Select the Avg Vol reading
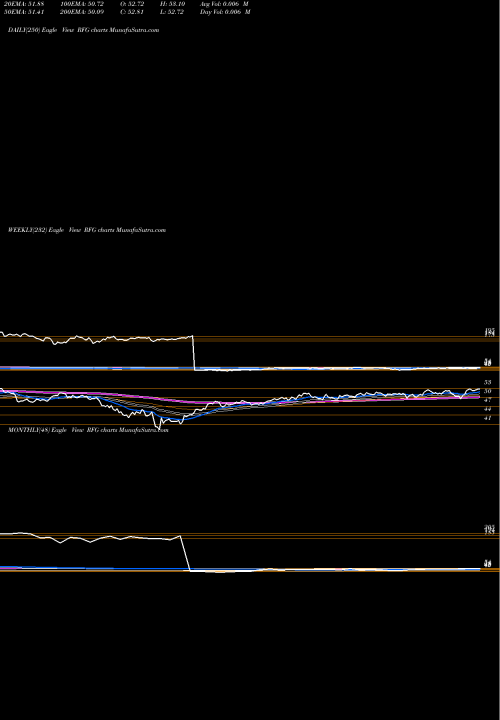The width and height of the screenshot is (500, 720). (x=224, y=3)
